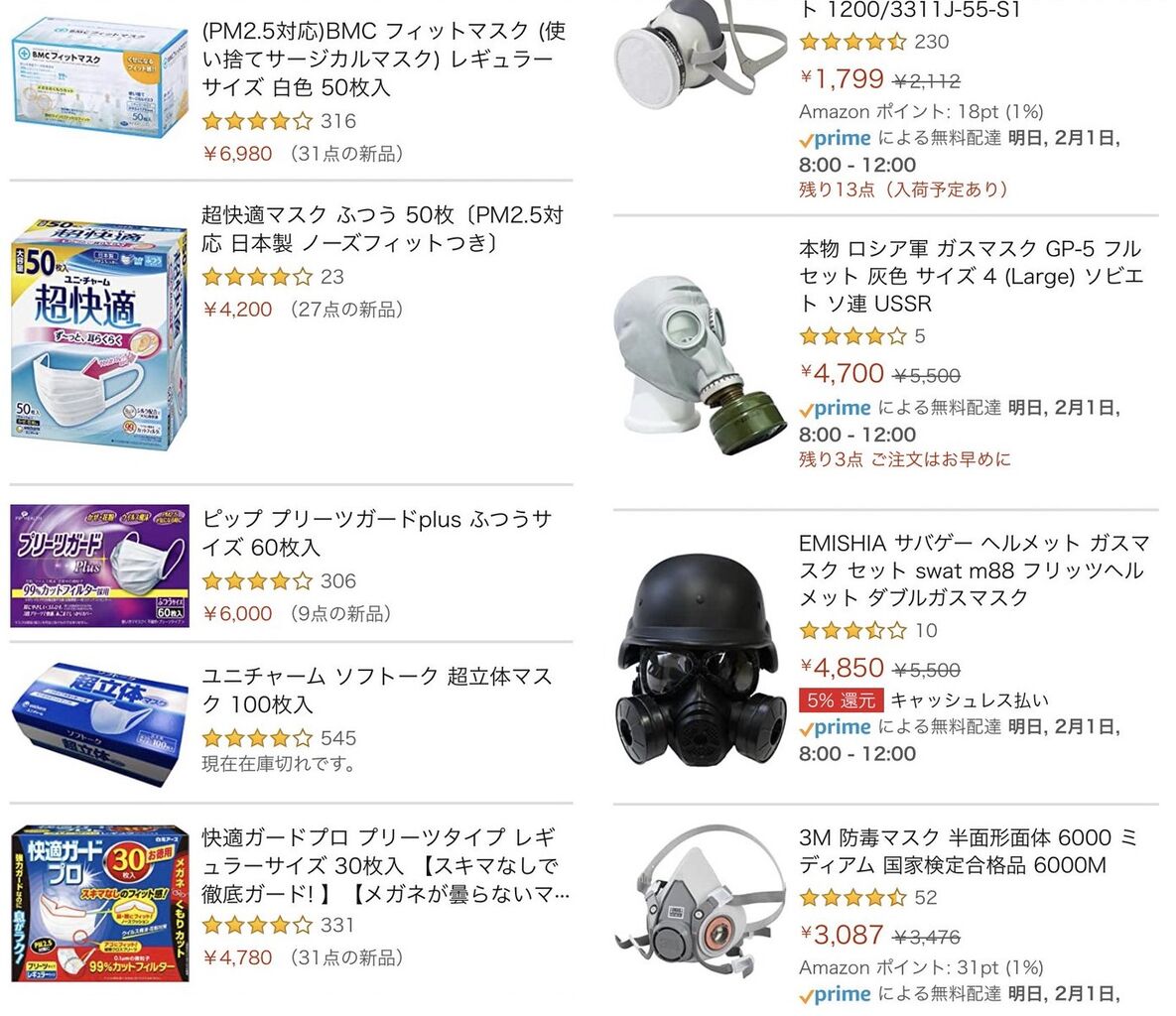The height and width of the screenshot is (1016, 1176).
Task: Click 3M 防毒マスク 半面形面体 6000 title
Action: 968,851
